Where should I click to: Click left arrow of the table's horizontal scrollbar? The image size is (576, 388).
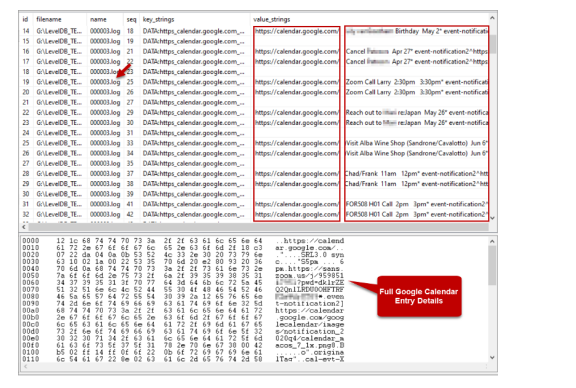(x=24, y=227)
